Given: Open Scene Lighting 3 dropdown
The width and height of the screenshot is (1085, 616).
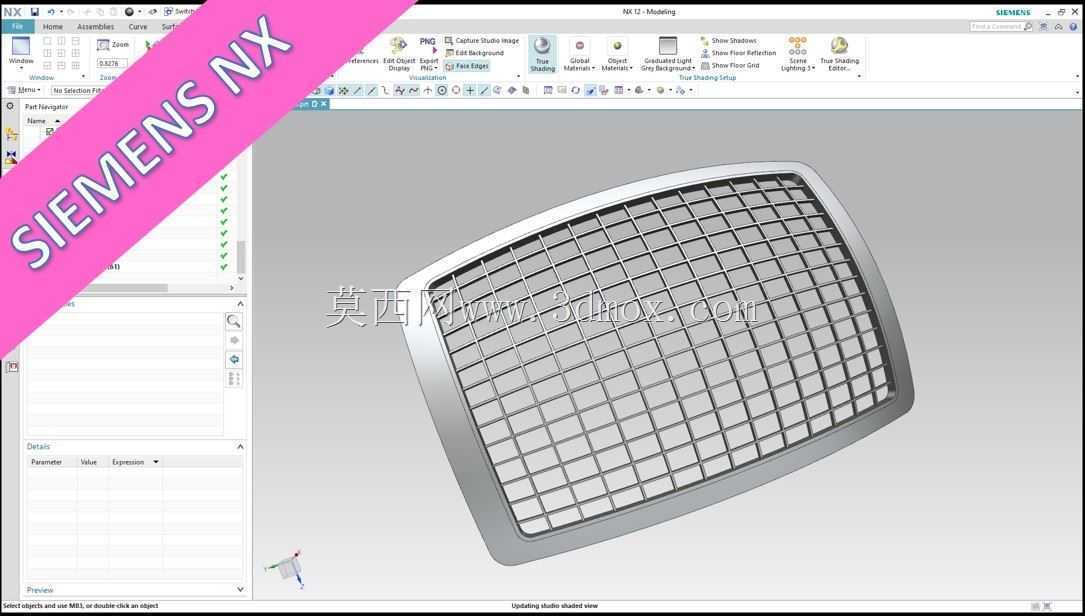Looking at the screenshot, I should [x=798, y=54].
